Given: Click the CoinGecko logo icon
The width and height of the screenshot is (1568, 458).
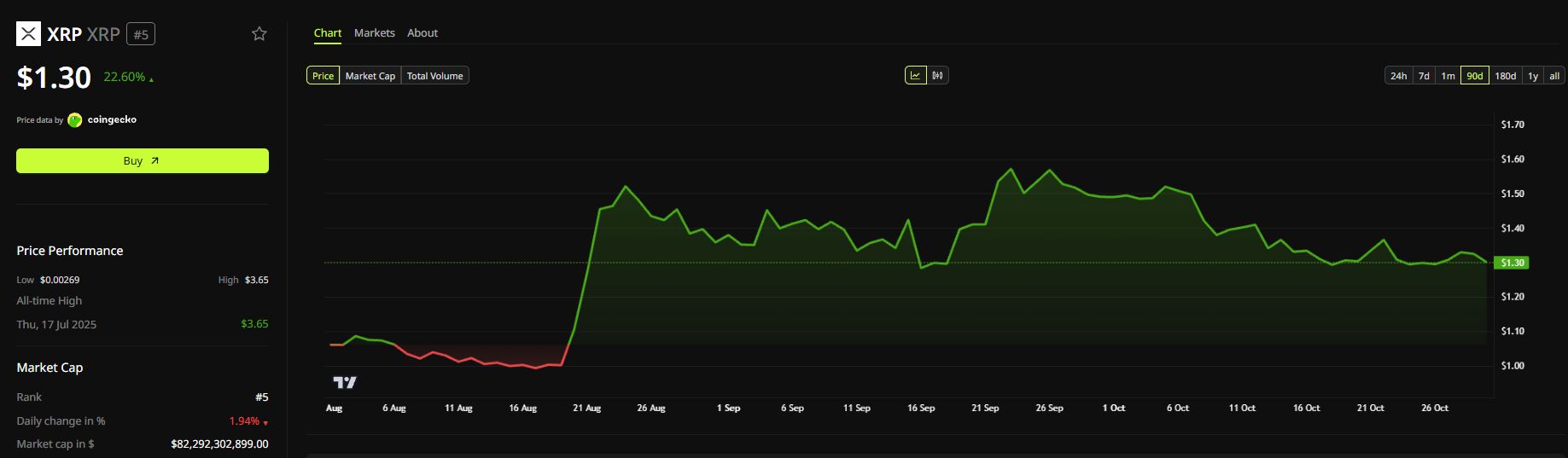Looking at the screenshot, I should coord(75,120).
